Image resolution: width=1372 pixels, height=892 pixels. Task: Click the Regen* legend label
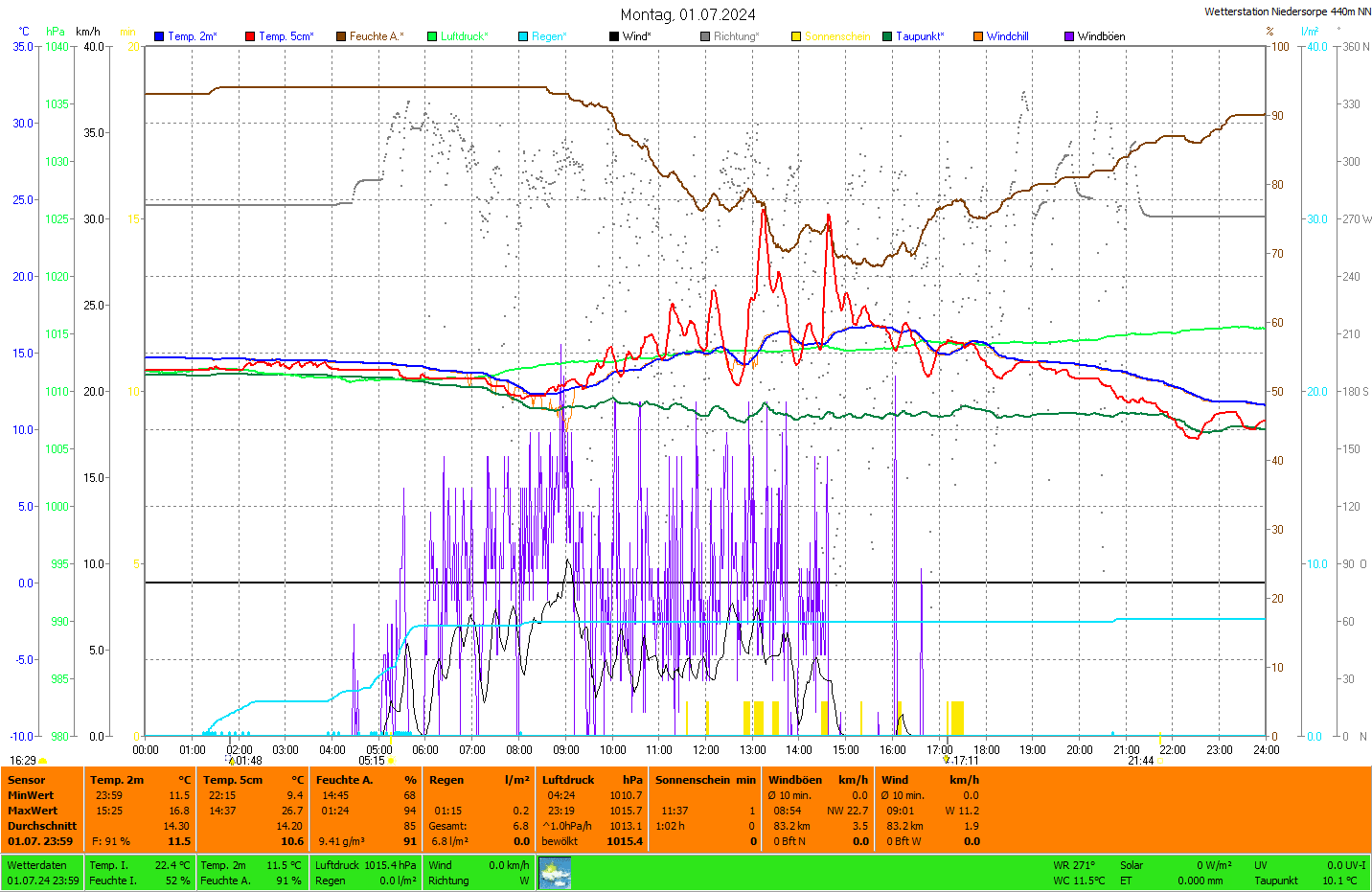(550, 36)
